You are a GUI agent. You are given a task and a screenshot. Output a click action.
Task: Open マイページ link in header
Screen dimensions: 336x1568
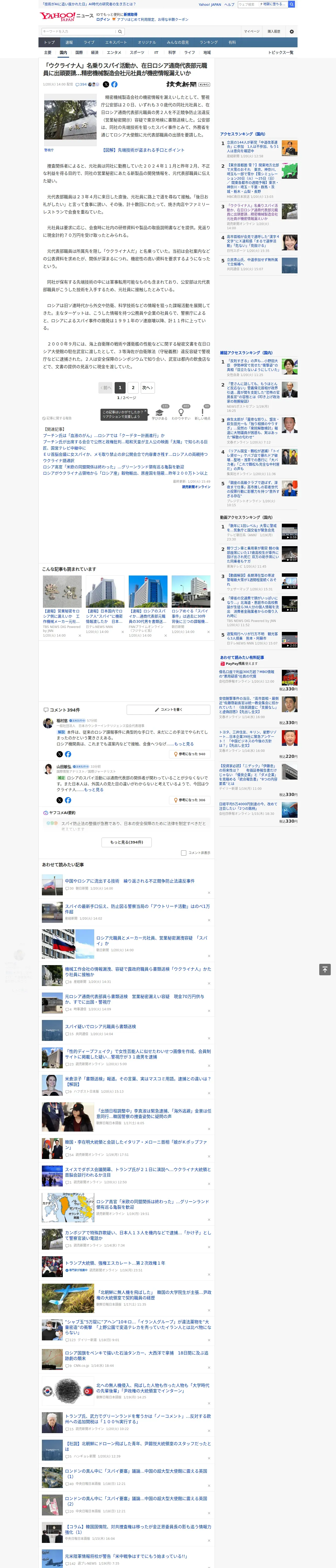252,32
